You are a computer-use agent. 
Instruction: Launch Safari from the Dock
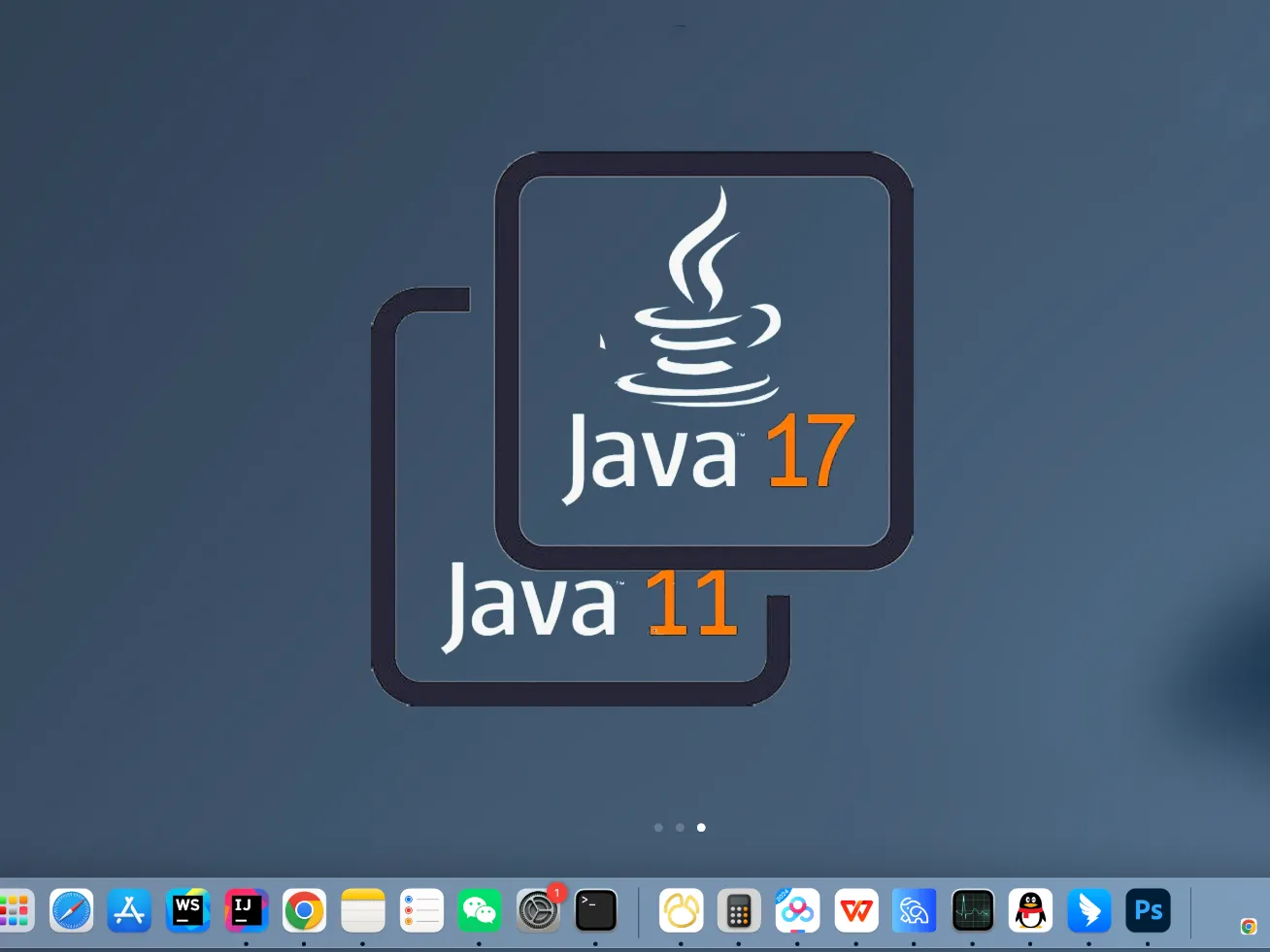[72, 910]
